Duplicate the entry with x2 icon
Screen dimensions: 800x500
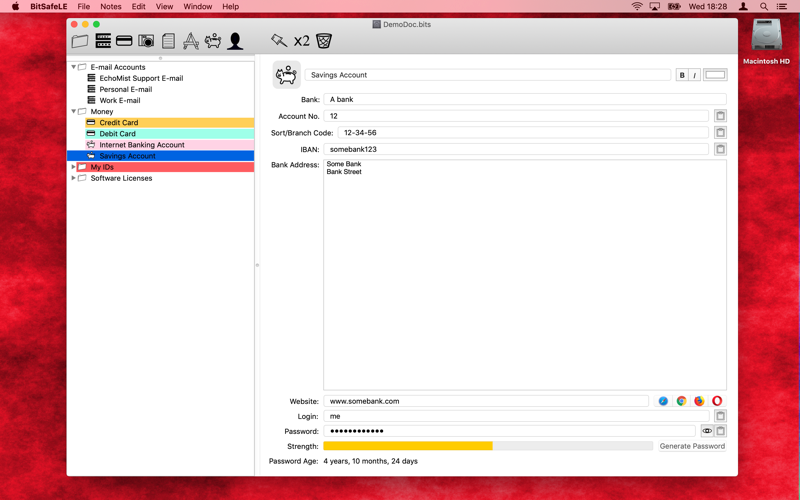pyautogui.click(x=302, y=41)
